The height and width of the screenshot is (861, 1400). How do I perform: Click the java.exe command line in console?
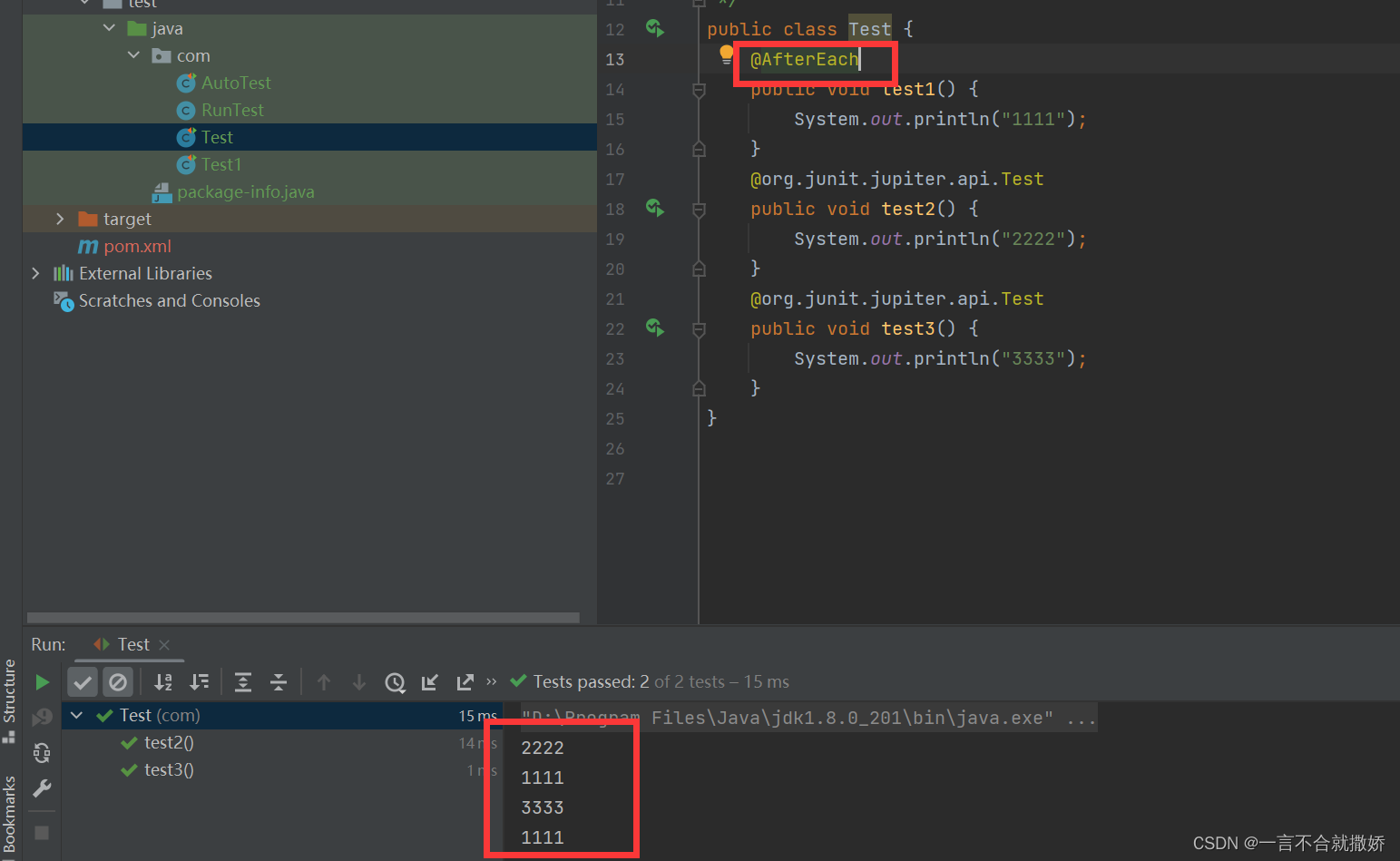[x=808, y=718]
